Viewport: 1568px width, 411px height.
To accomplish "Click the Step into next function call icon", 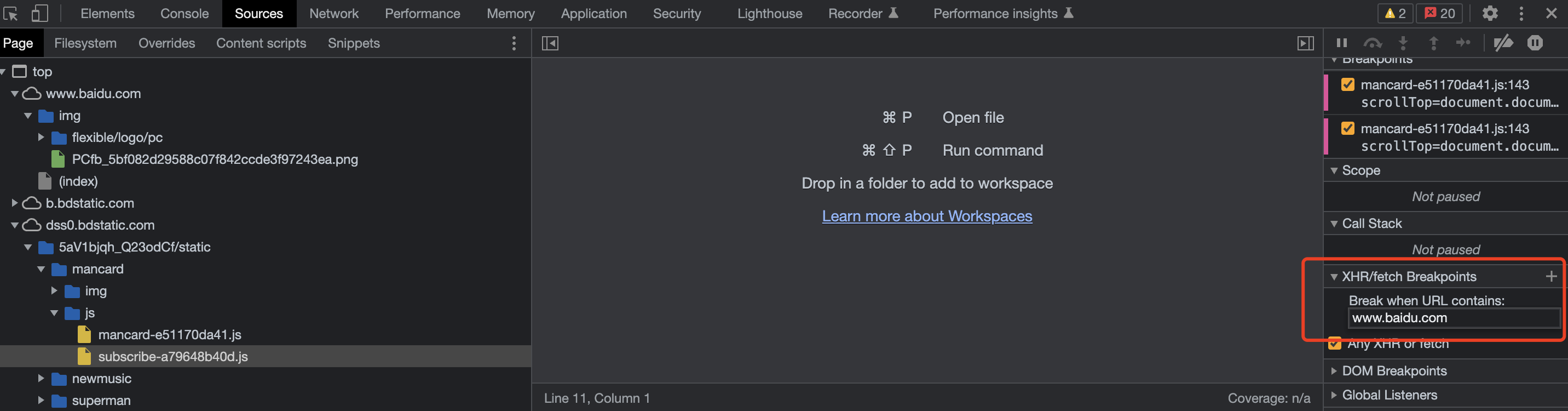I will coord(1403,43).
